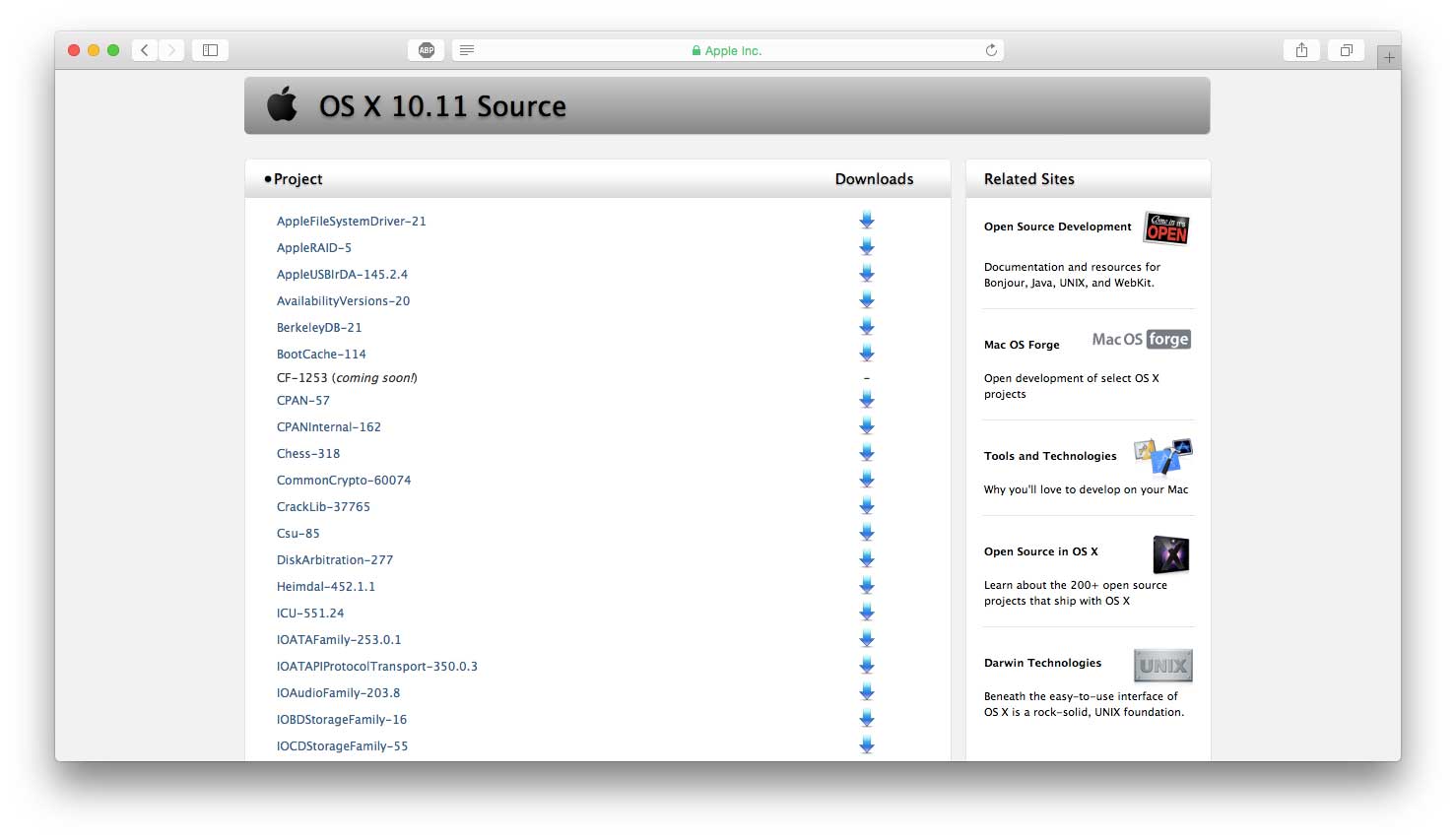Show all tabs overview icon

[1346, 50]
